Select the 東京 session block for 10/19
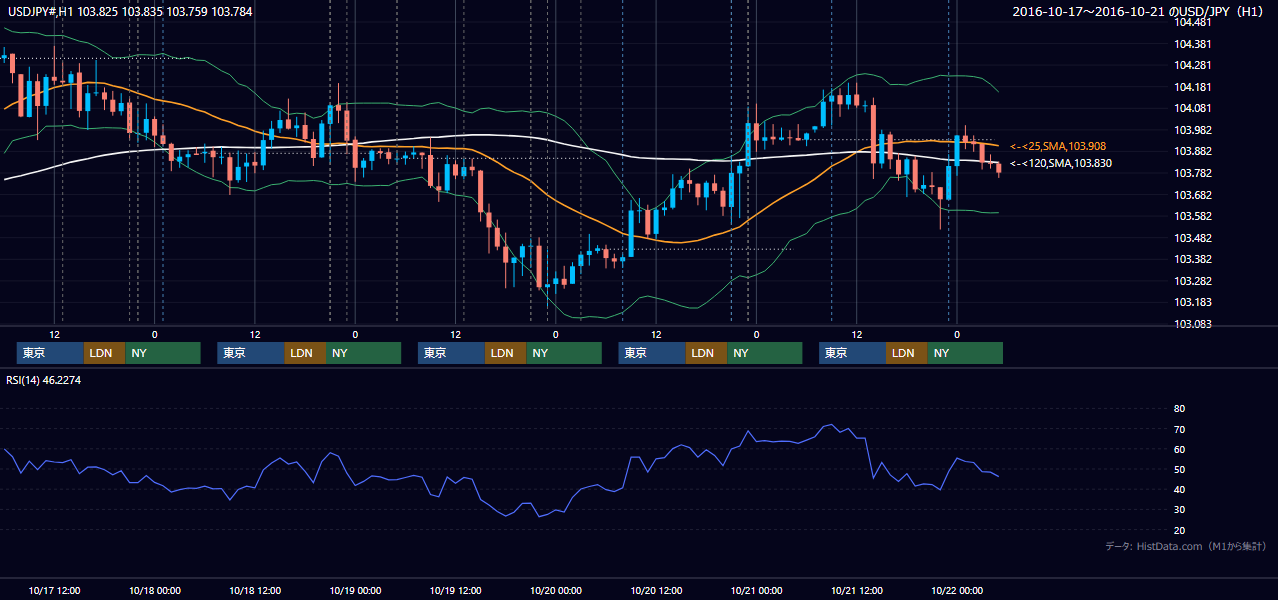Viewport: 1278px width, 600px height. (451, 353)
